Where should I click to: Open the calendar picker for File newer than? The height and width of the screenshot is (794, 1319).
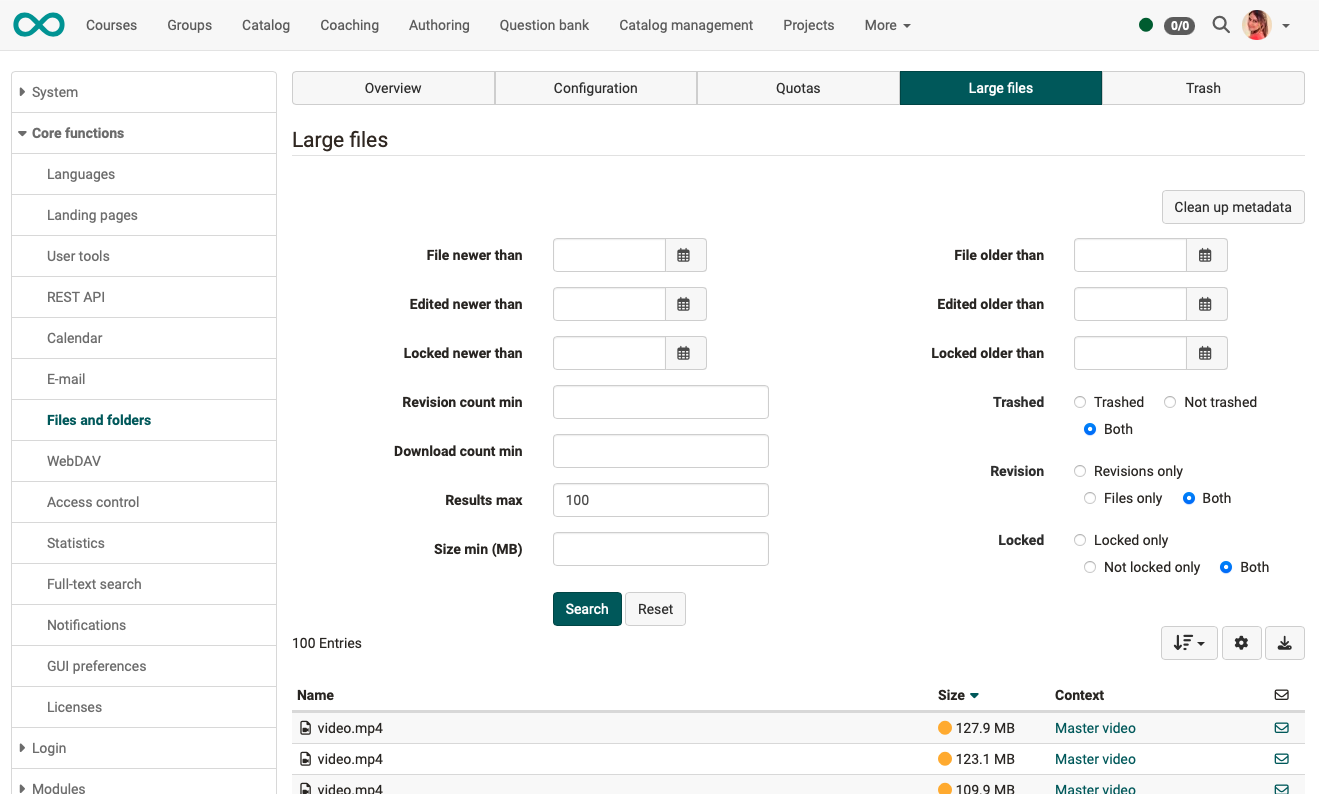(x=685, y=255)
